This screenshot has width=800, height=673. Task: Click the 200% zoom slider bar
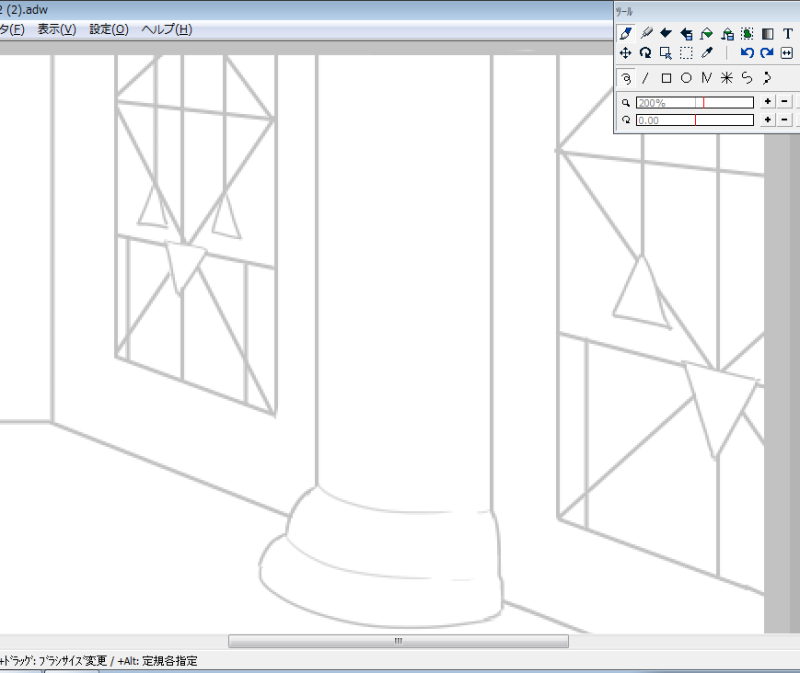695,103
